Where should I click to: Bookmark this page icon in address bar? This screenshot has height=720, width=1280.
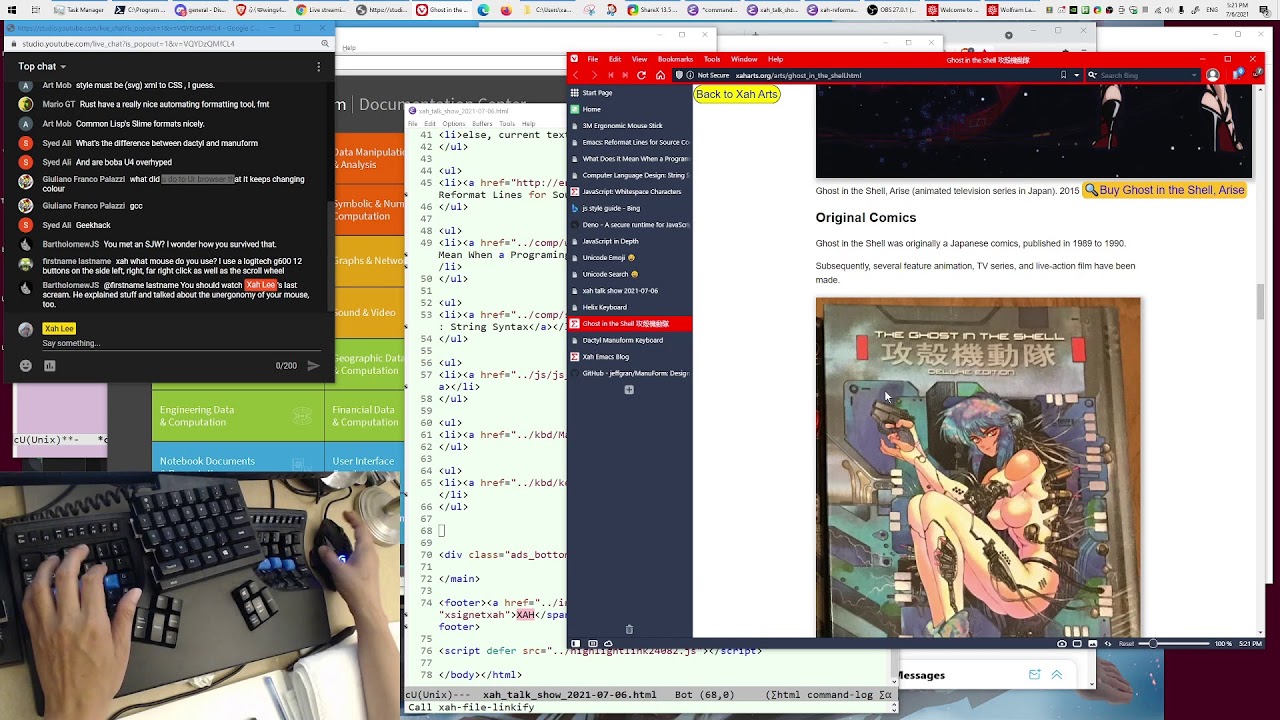tap(1063, 75)
